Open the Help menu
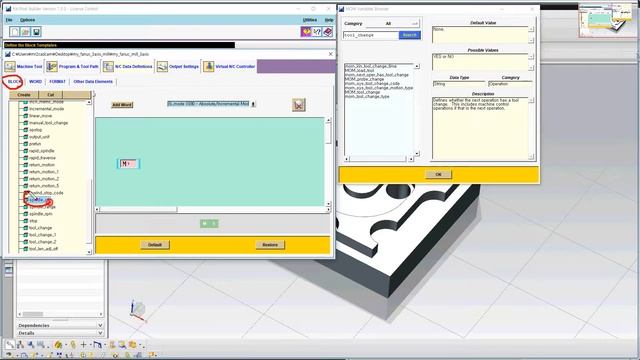The width and height of the screenshot is (640, 360). (329, 20)
